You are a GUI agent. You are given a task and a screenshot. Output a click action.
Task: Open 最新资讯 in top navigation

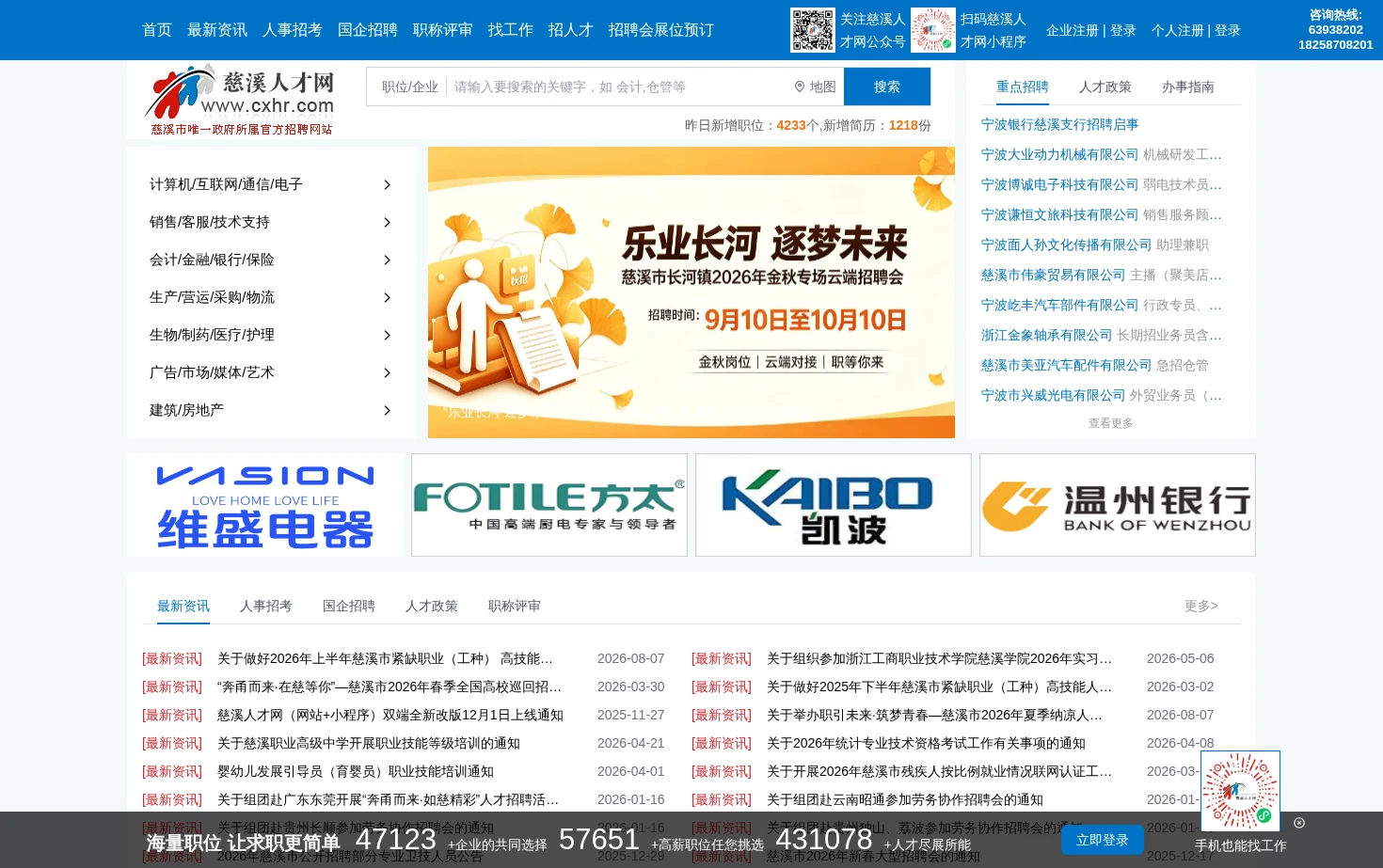[x=217, y=30]
